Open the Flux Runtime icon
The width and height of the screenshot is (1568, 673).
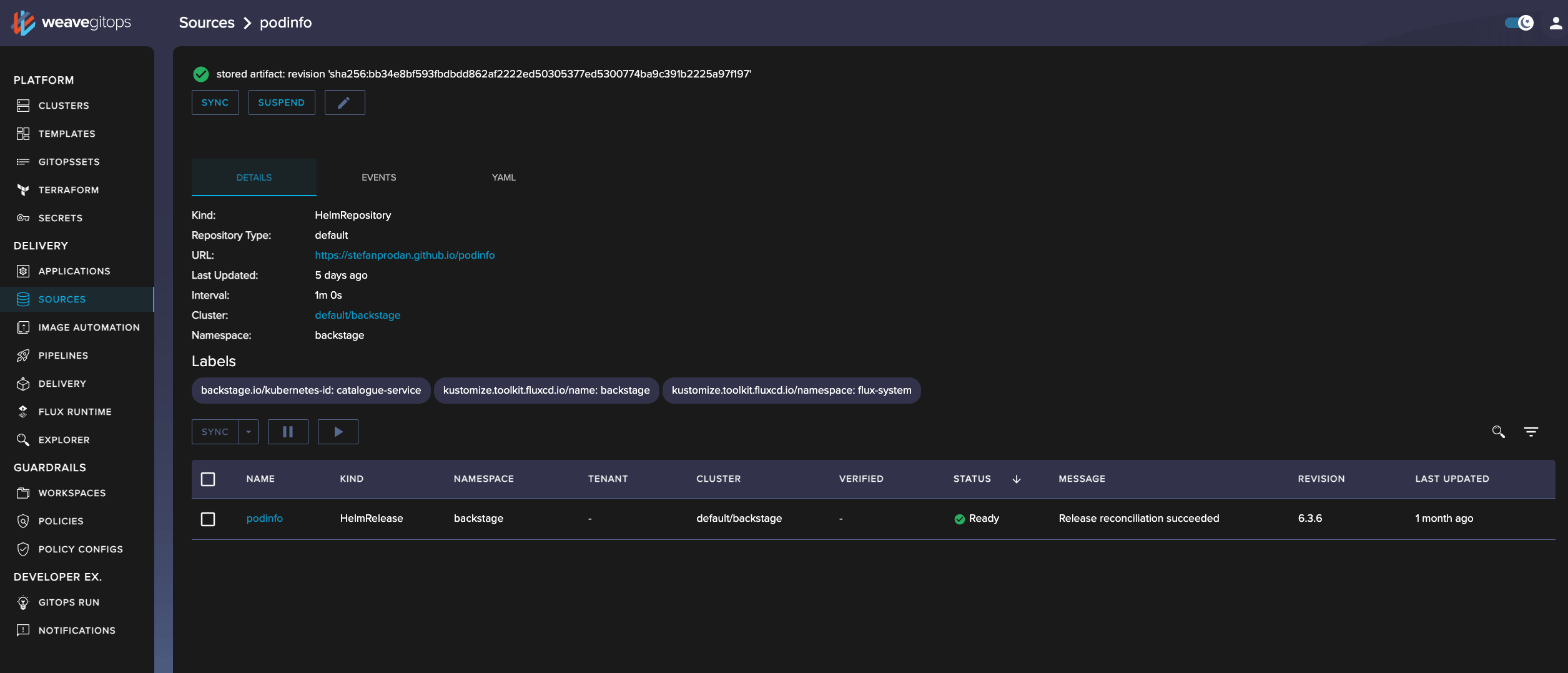click(23, 412)
